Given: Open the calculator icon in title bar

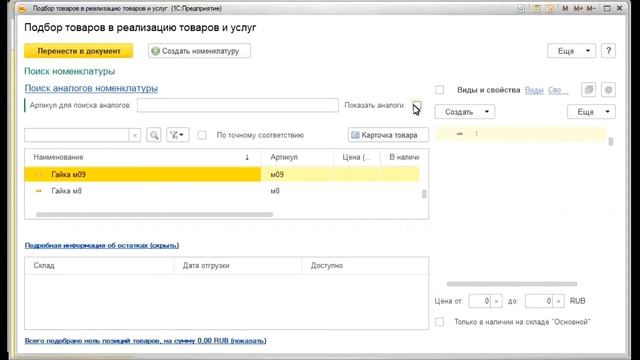Looking at the screenshot, I should [537, 9].
